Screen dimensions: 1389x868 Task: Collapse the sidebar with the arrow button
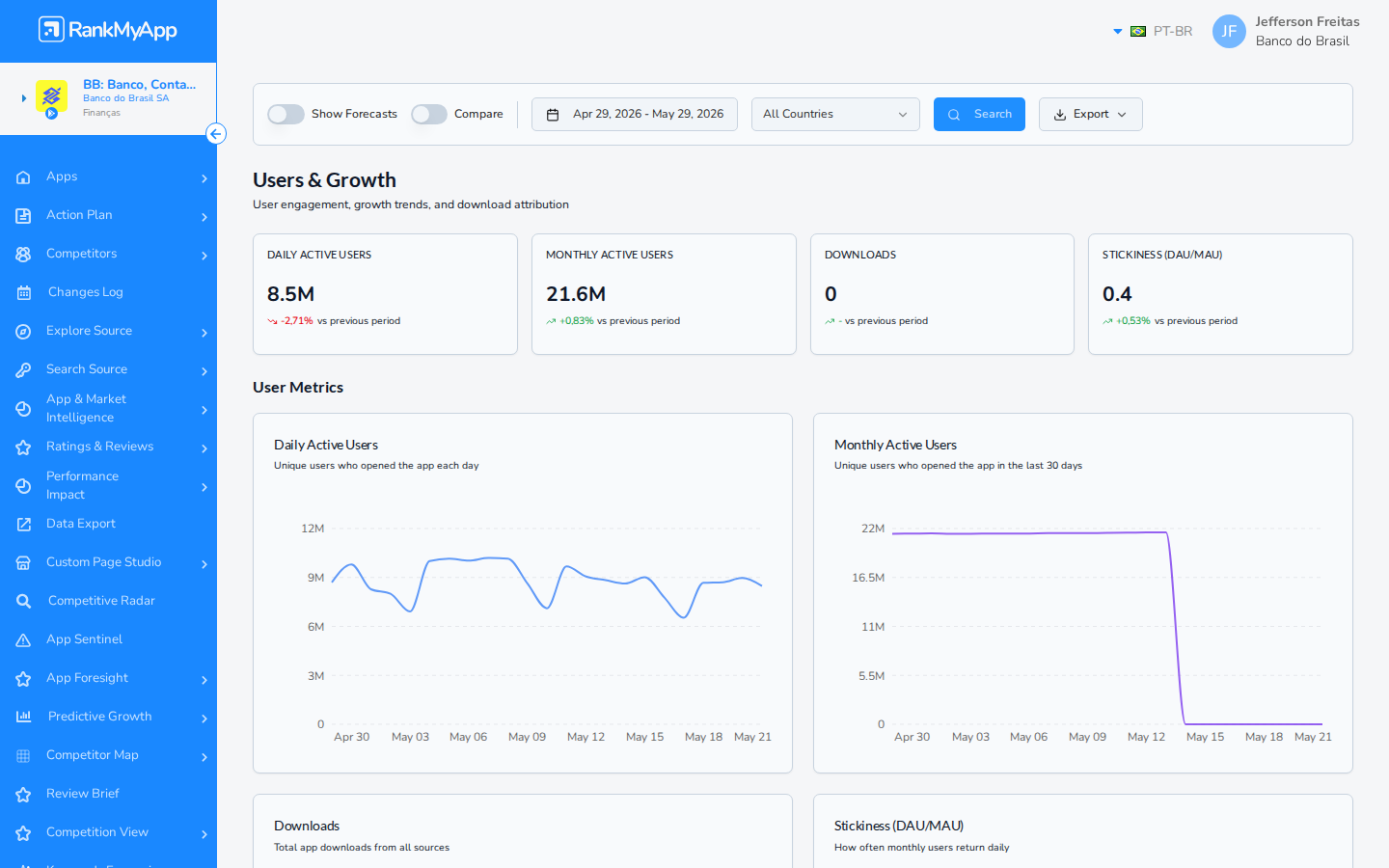tap(216, 134)
